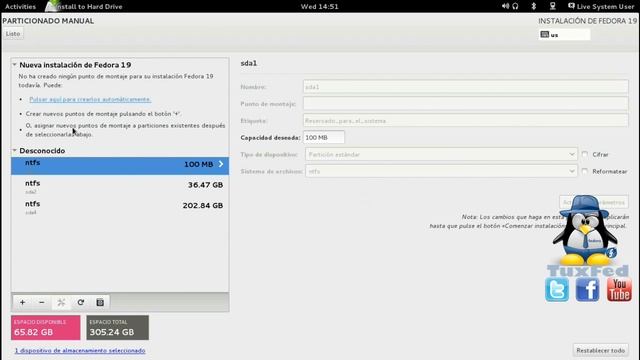Screen dimensions: 640x360
Task: Click the Etiqueta input field
Action: 466,120
